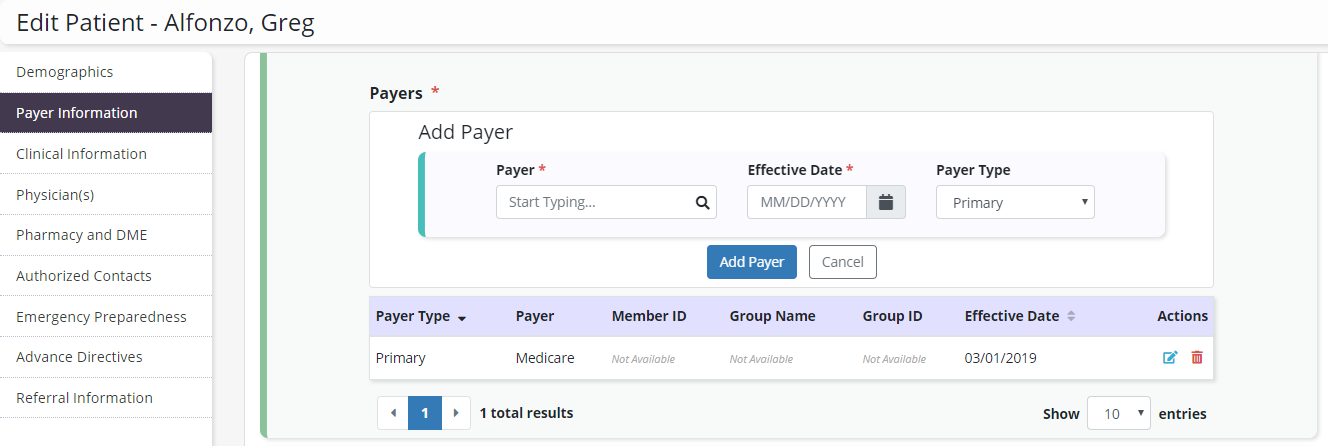Click the Cancel button
Viewport: 1328px width, 446px height.
coord(842,262)
